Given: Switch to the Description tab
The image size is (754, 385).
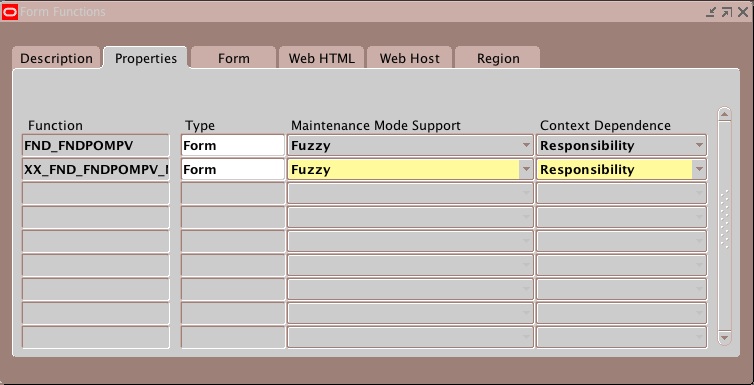Looking at the screenshot, I should (x=56, y=58).
